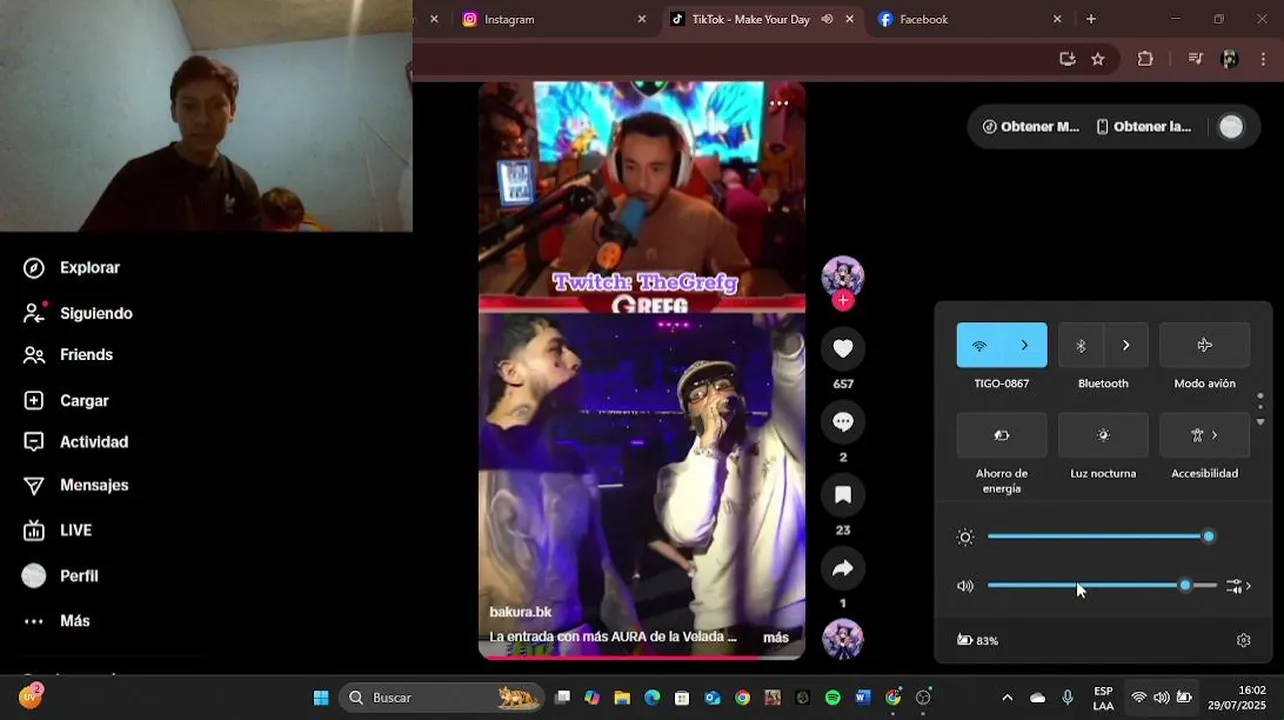Share the video with the arrow icon
The width and height of the screenshot is (1284, 720).
coord(843,568)
